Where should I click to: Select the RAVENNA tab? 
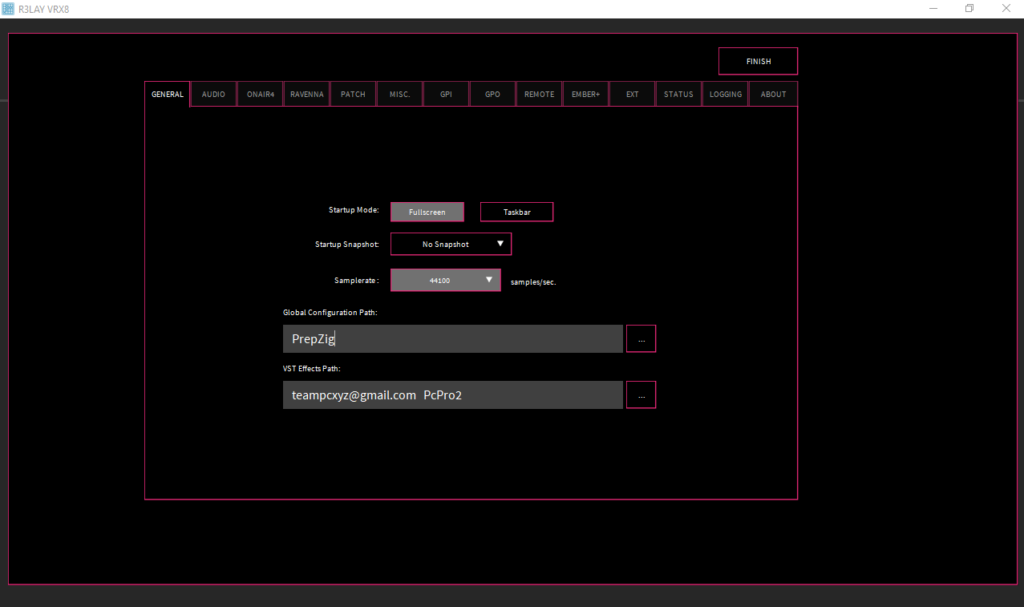coord(306,94)
